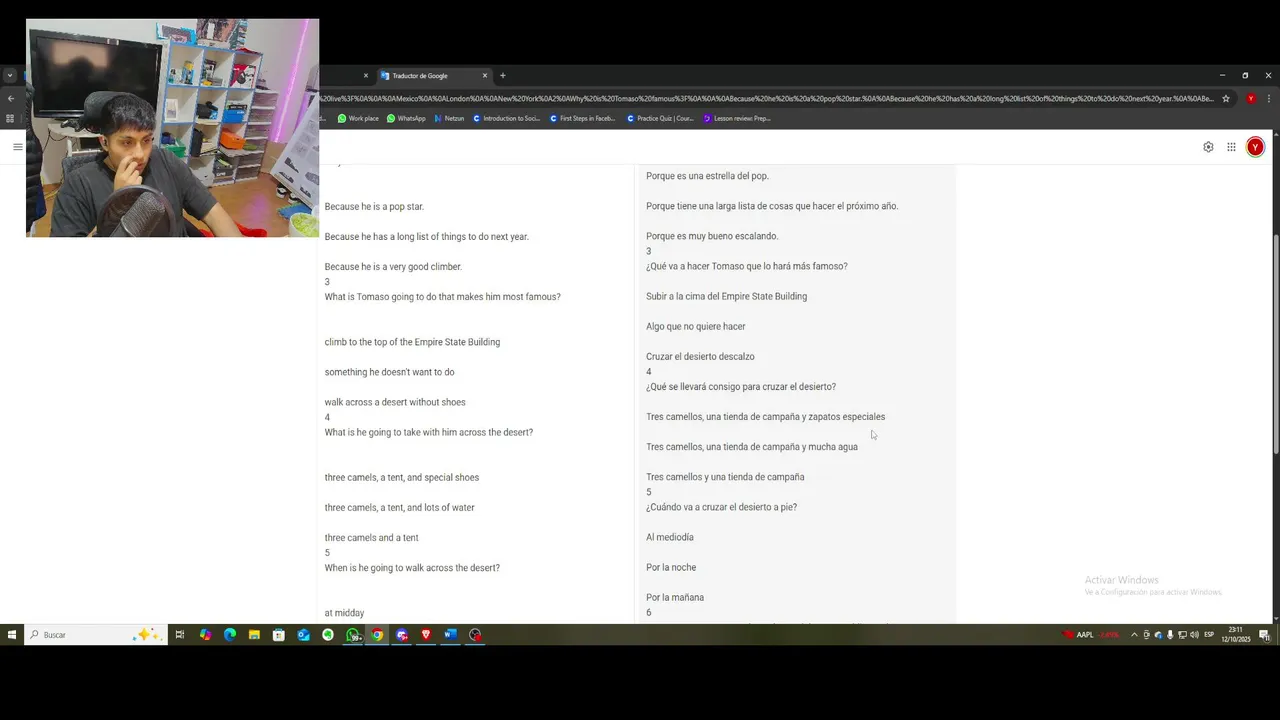The image size is (1280, 720).
Task: Close the Traductor de Google tab
Action: (x=485, y=76)
